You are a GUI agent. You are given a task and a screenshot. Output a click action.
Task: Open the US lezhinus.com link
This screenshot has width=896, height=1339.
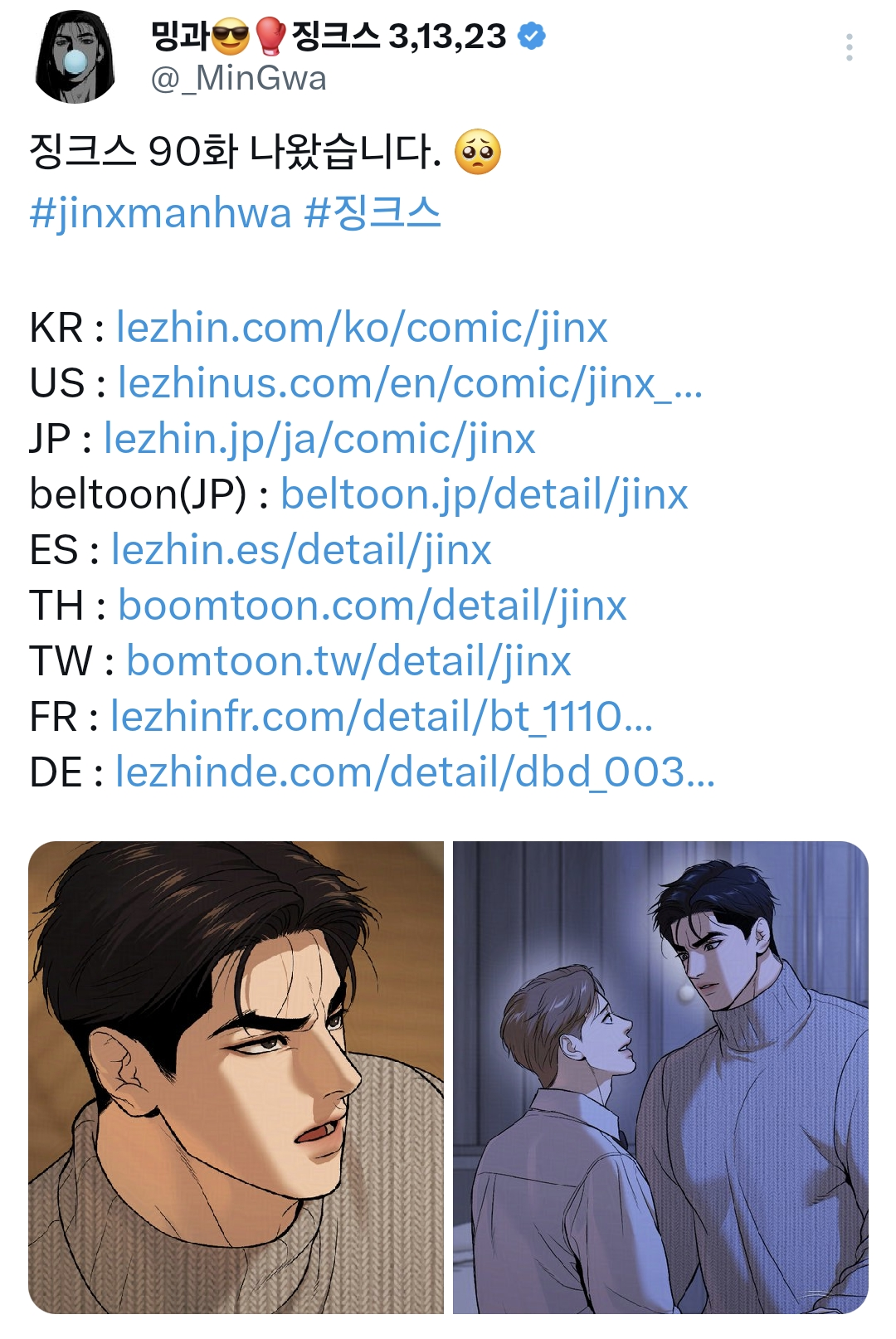pos(410,383)
